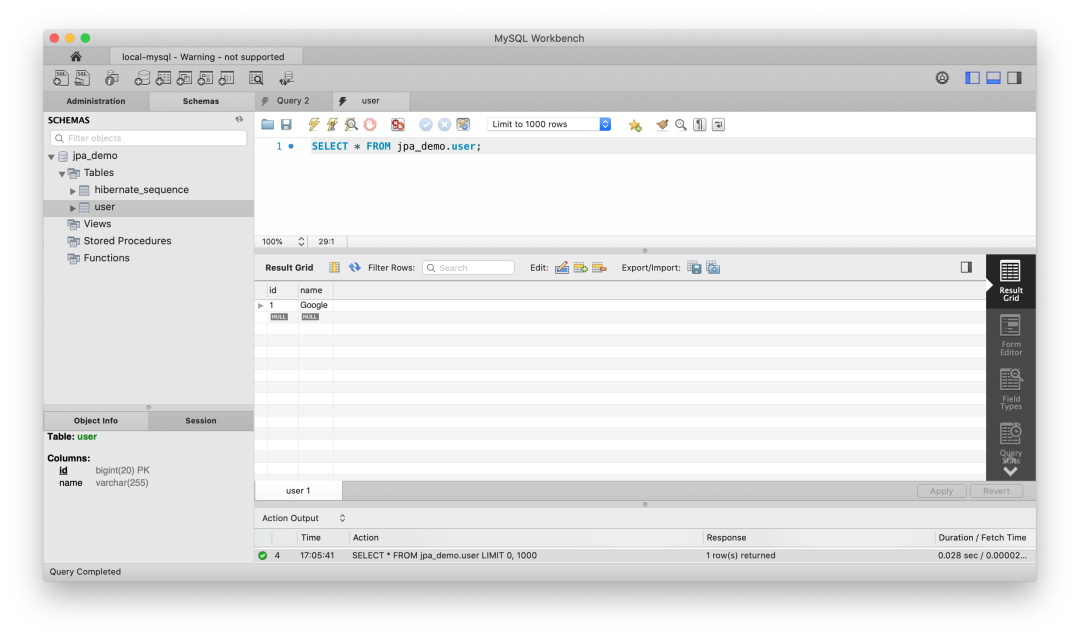
Task: Refresh the result grid data
Action: 355,267
